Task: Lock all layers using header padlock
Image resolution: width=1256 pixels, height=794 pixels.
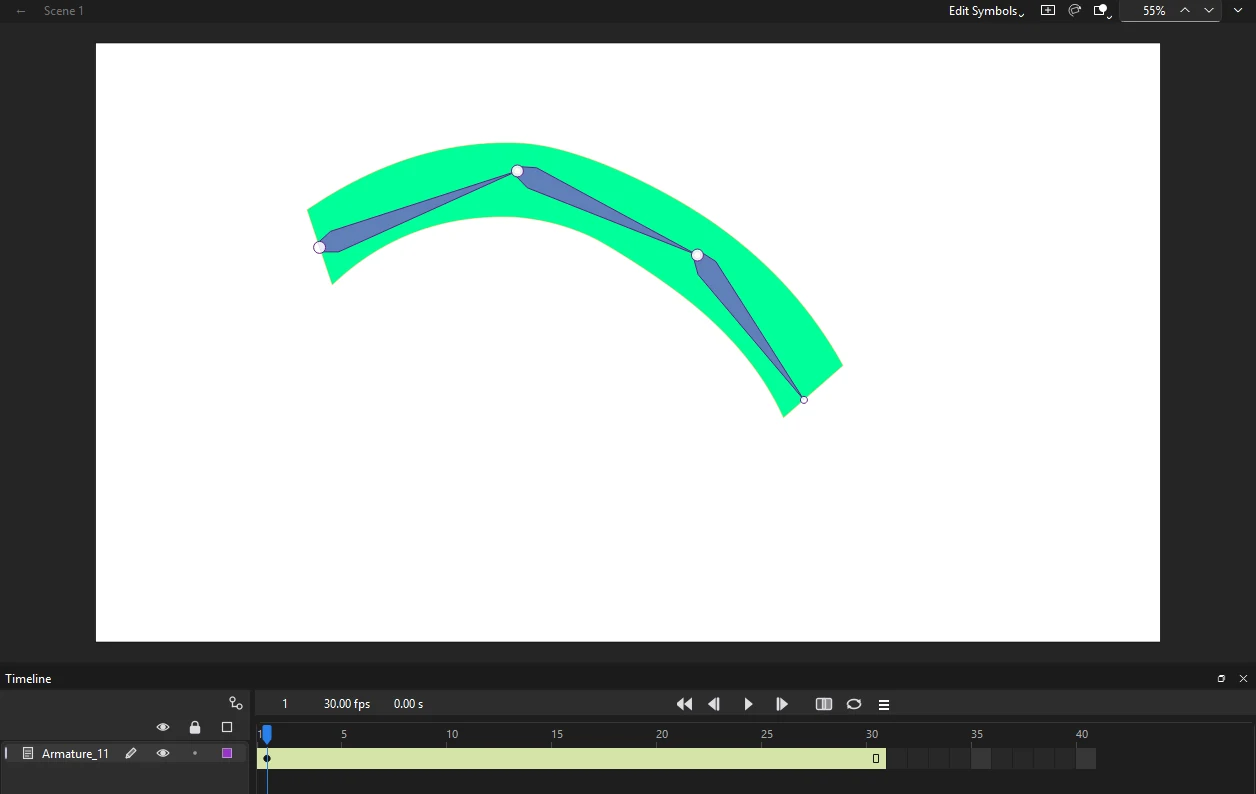Action: point(195,727)
